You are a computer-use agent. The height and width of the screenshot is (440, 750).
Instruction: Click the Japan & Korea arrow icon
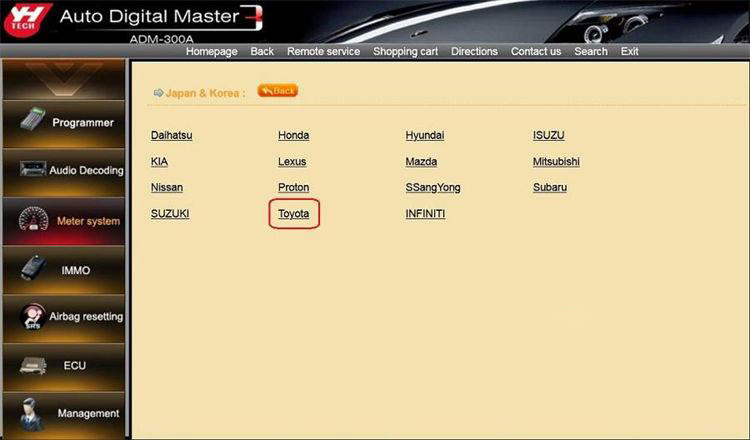pyautogui.click(x=158, y=93)
